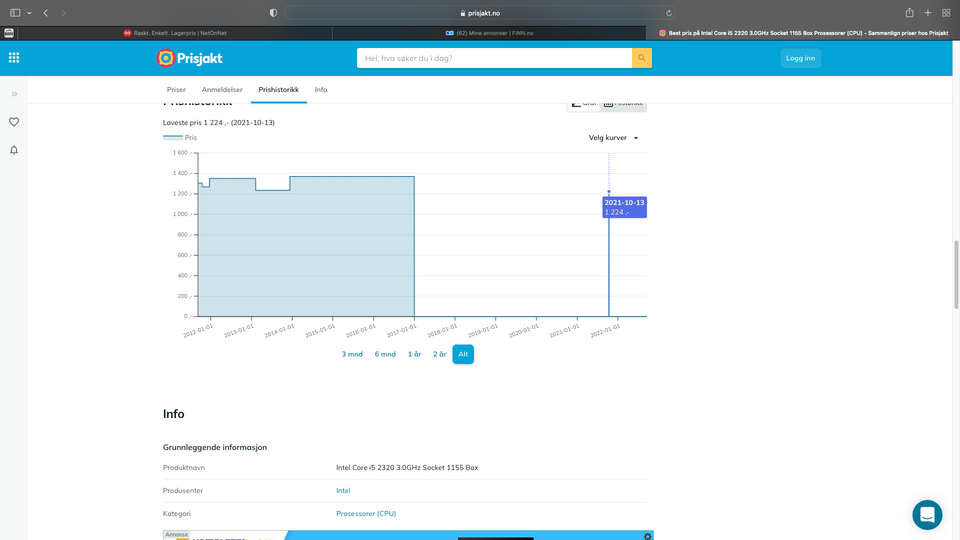The width and height of the screenshot is (960, 540).
Task: Open the Prosessorer (CPU) category link
Action: [366, 513]
